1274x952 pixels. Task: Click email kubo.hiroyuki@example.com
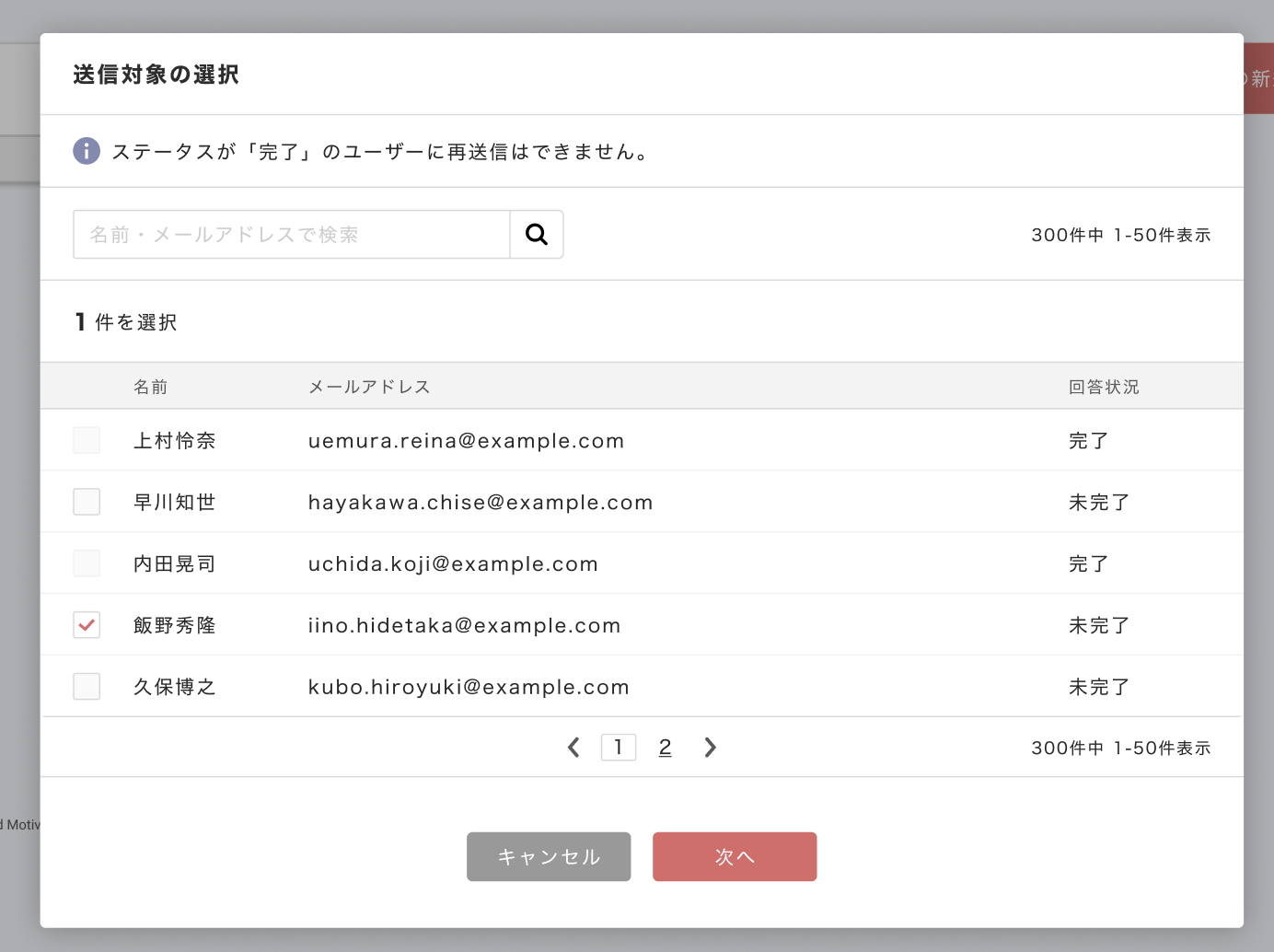[469, 688]
